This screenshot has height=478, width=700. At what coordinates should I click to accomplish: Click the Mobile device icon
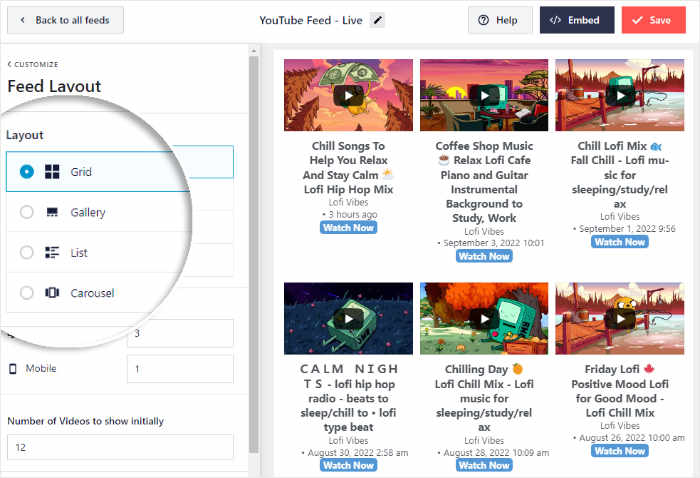click(x=13, y=369)
